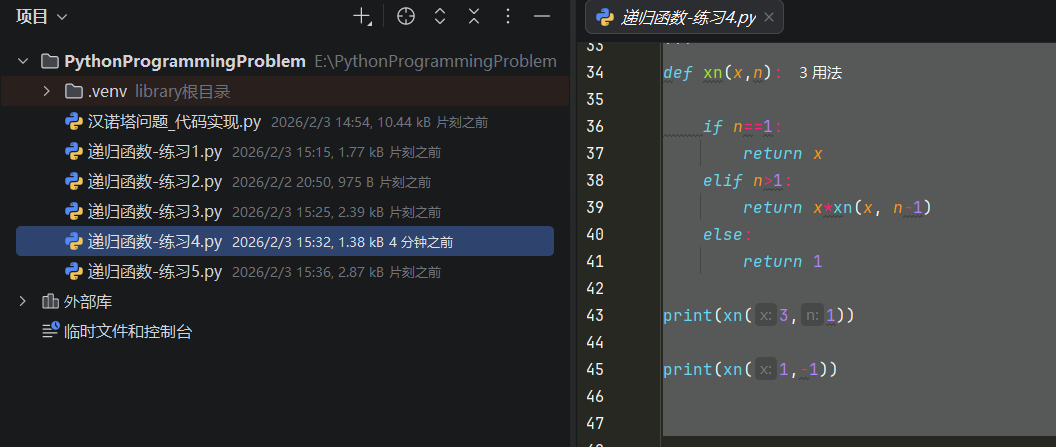This screenshot has width=1056, height=447.
Task: Click the PythonProgrammingProblem project root
Action: pyautogui.click(x=185, y=61)
